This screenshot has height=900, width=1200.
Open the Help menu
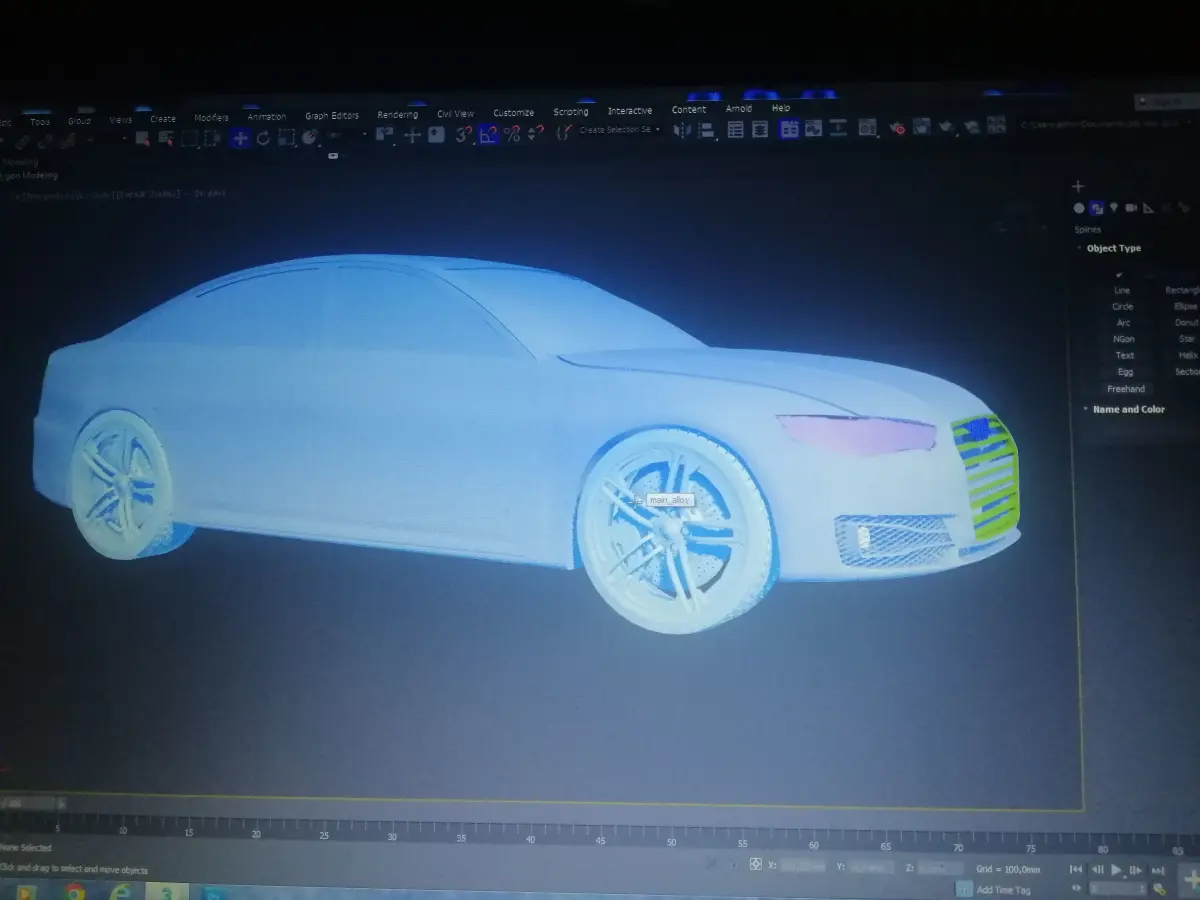pos(781,107)
